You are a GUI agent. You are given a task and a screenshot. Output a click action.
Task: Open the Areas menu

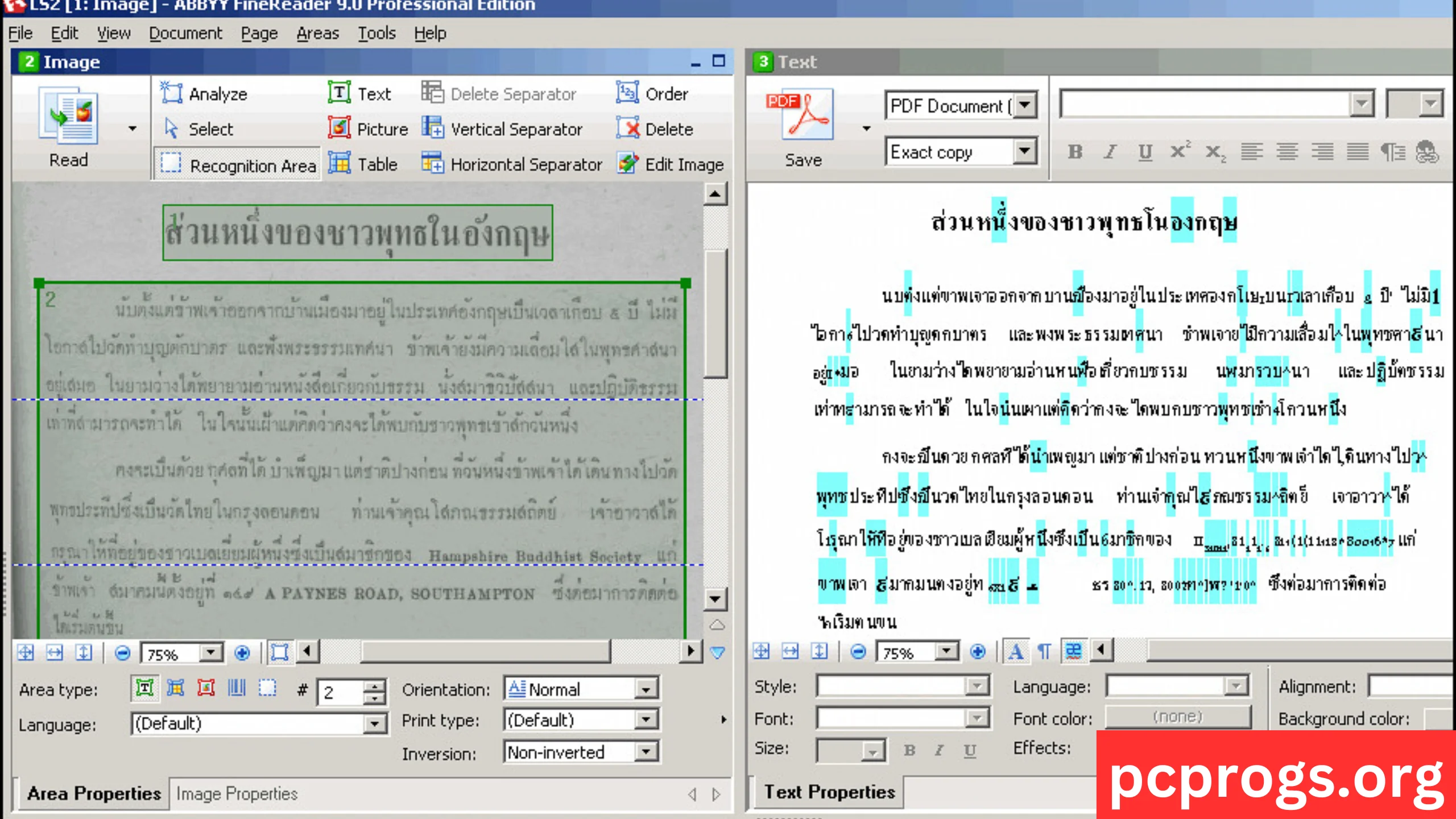point(317,33)
